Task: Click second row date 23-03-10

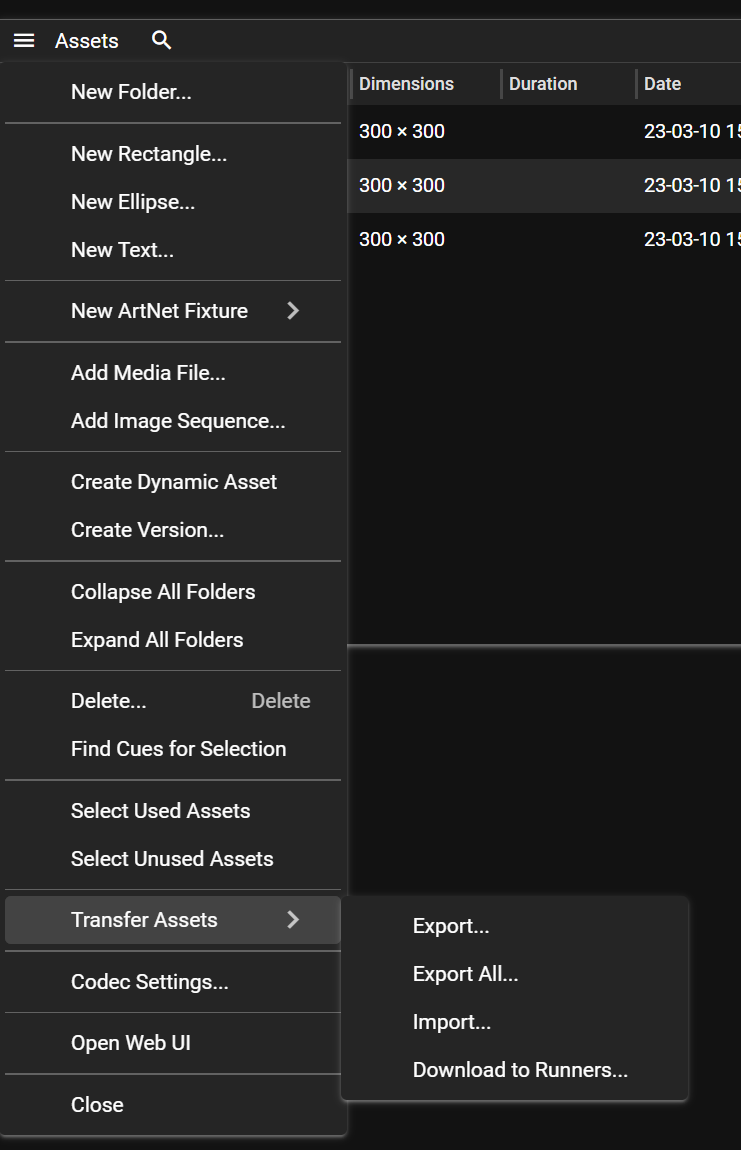Action: pos(692,186)
